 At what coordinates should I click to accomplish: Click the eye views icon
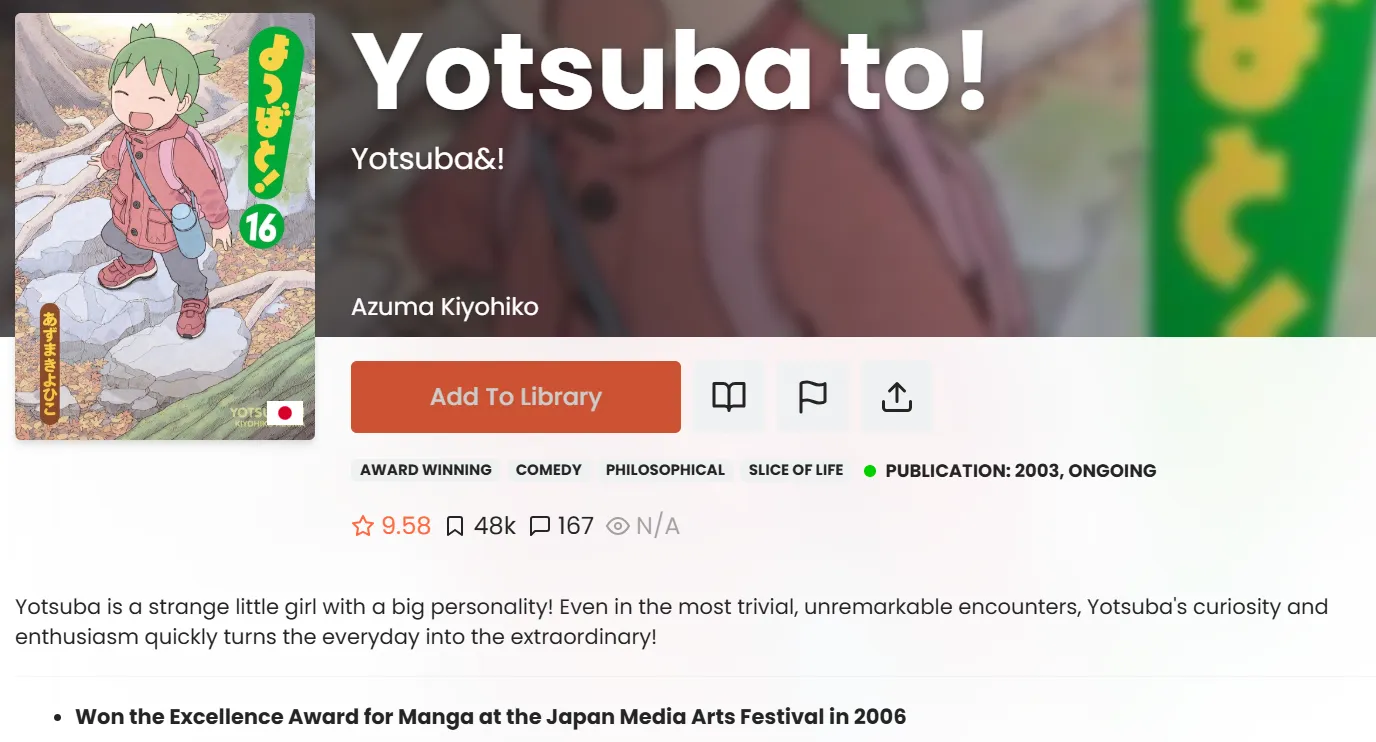(x=618, y=526)
